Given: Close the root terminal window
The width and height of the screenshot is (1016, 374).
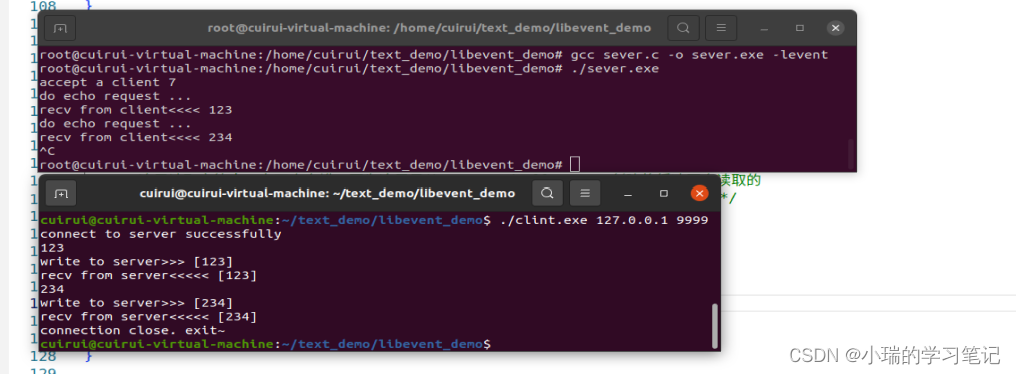Looking at the screenshot, I should 835,29.
